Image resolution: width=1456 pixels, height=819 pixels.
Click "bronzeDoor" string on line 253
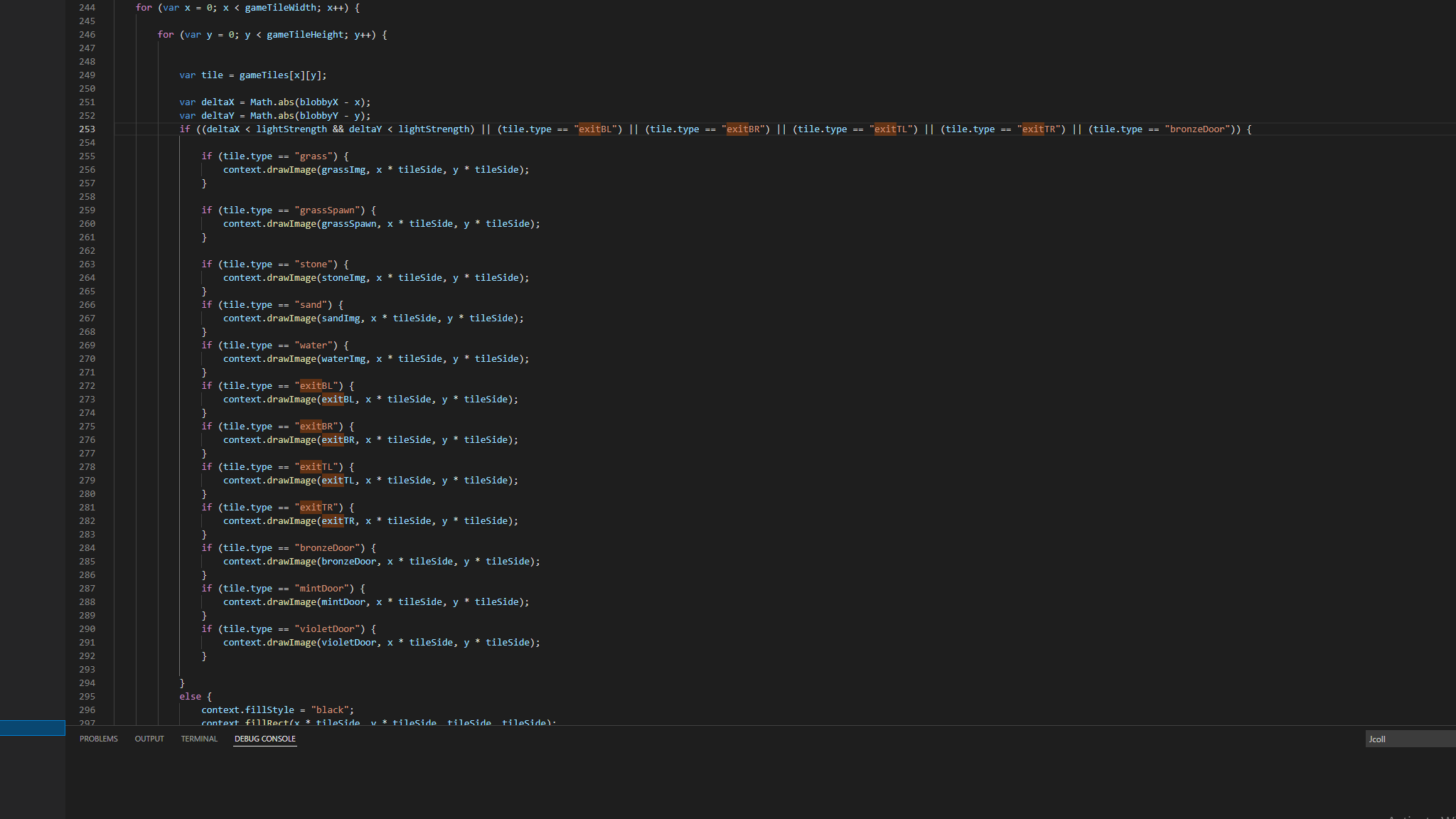pyautogui.click(x=1197, y=129)
